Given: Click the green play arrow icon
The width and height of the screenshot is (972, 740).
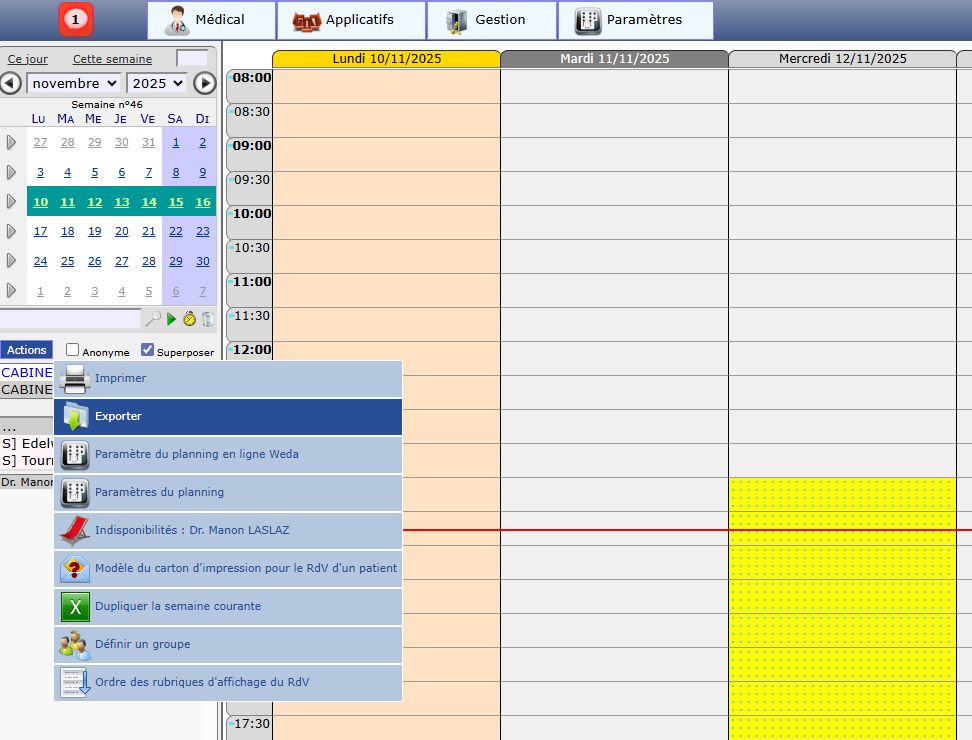Looking at the screenshot, I should point(172,319).
